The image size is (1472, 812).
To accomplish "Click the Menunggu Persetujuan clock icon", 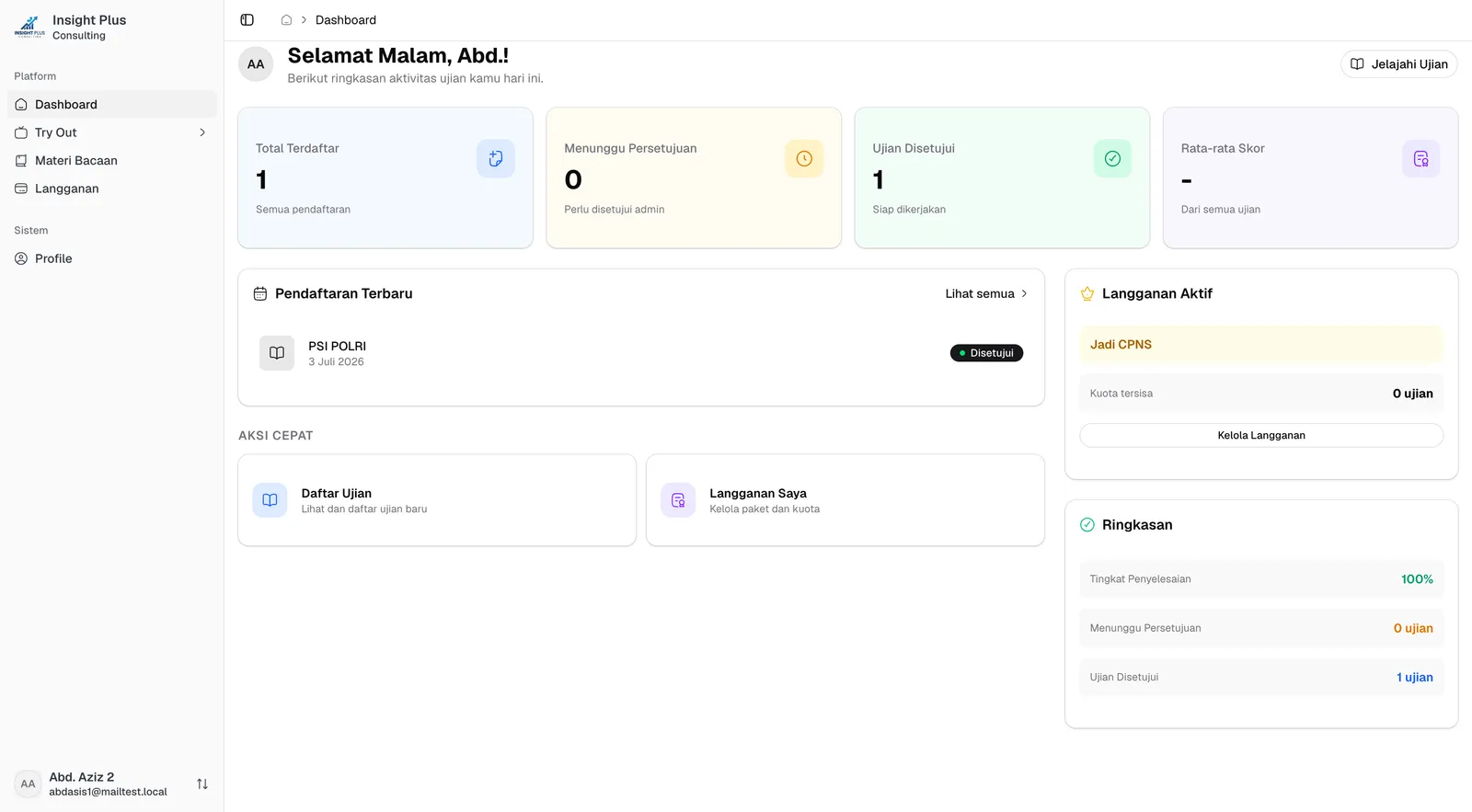I will (x=804, y=158).
